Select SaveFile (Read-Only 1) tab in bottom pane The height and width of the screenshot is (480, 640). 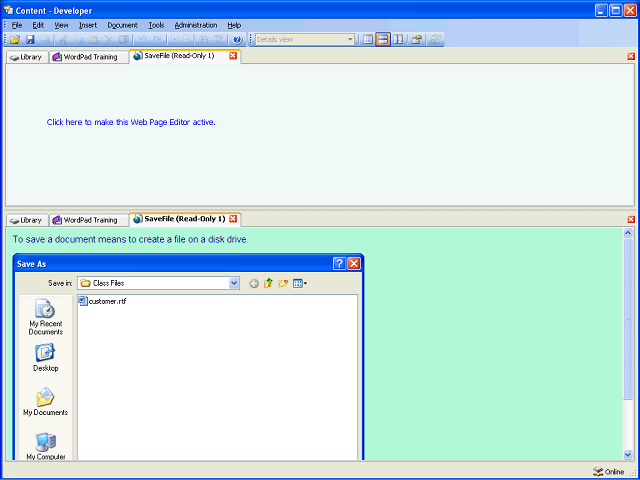[x=185, y=219]
